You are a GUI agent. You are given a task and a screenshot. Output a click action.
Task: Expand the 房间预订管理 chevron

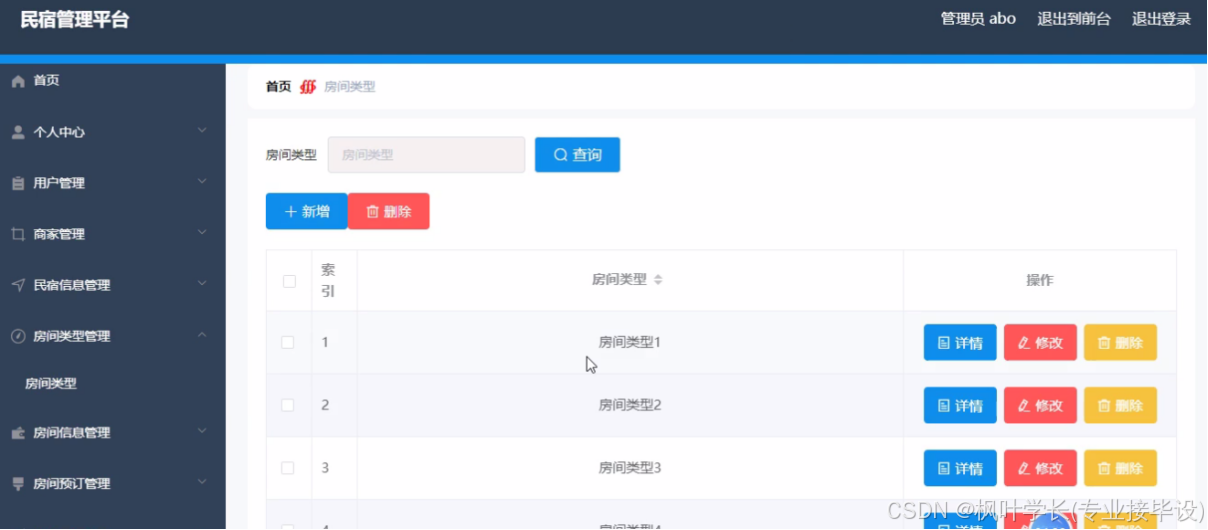[x=202, y=483]
